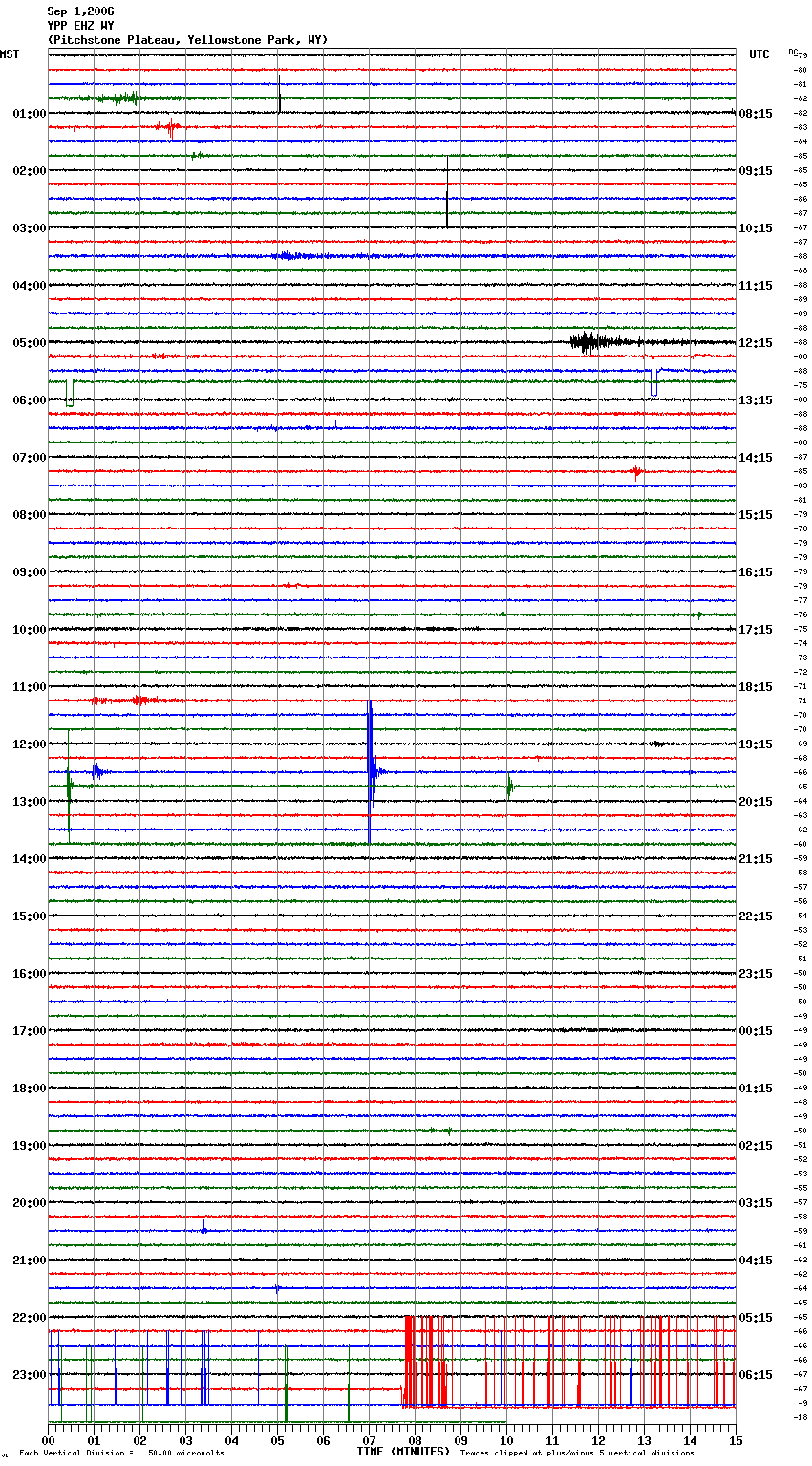Click the "12:15" UTC time label

coord(756,343)
